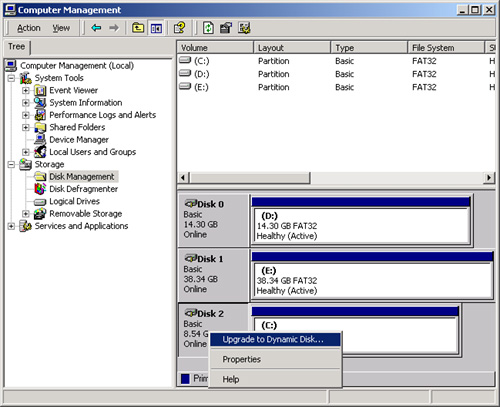The width and height of the screenshot is (500, 407).
Task: Click the Up one level folder icon
Action: 138,28
